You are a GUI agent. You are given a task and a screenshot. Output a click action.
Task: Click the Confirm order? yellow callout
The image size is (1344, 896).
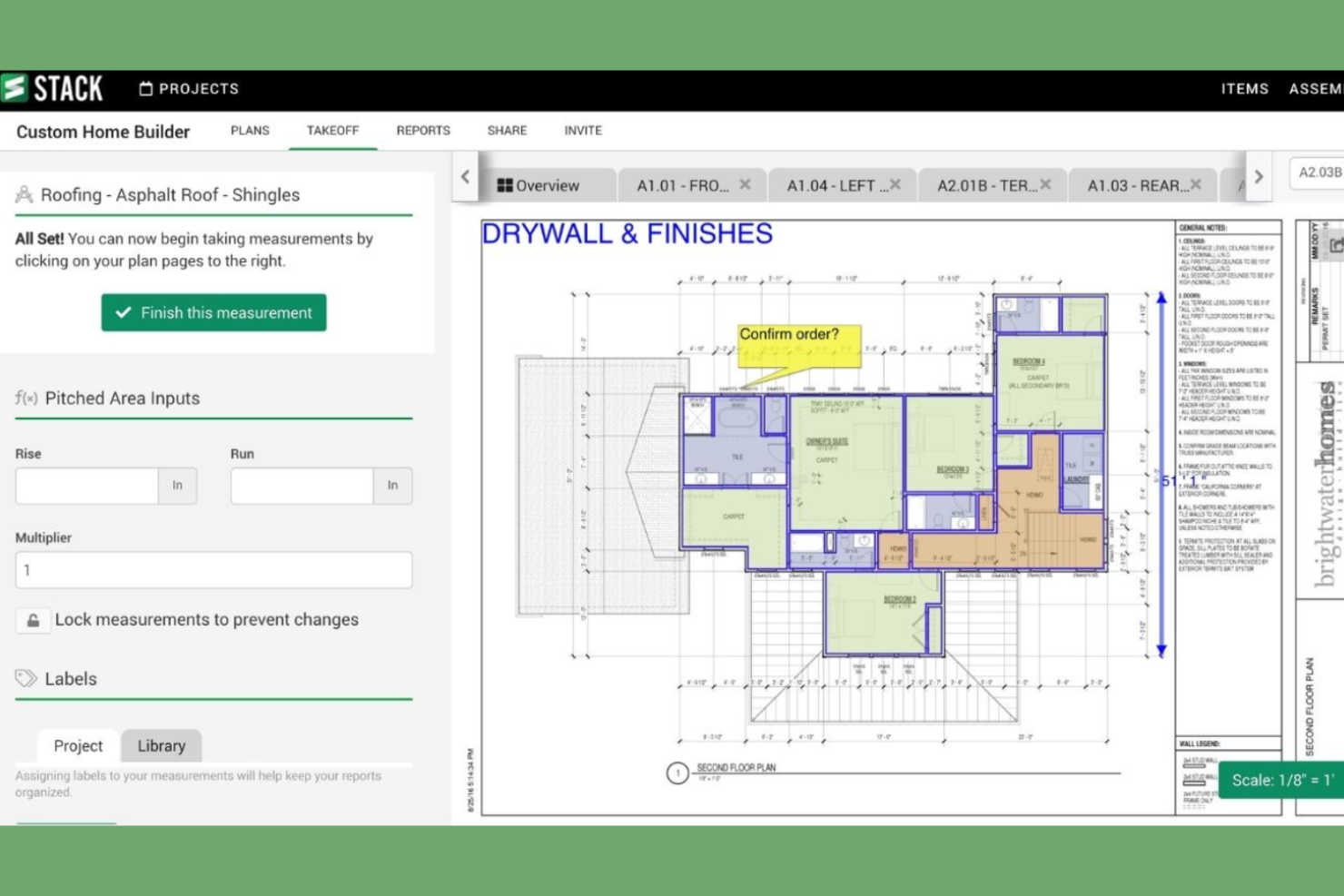(798, 346)
